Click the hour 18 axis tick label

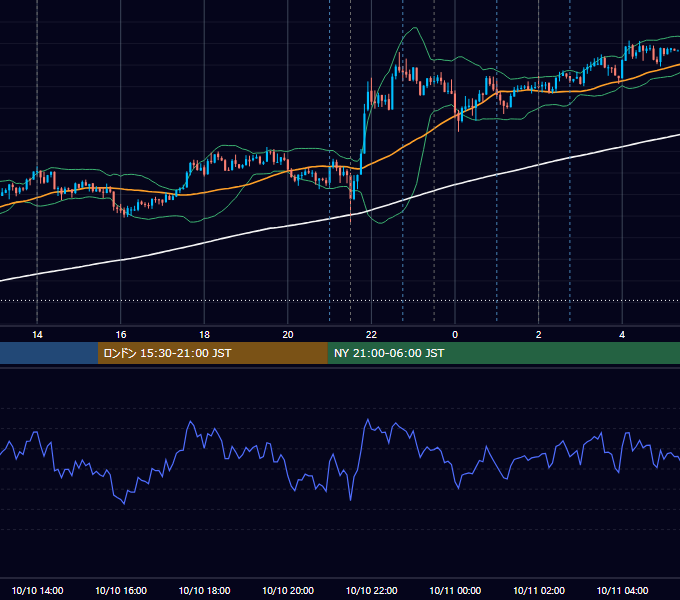coord(204,335)
